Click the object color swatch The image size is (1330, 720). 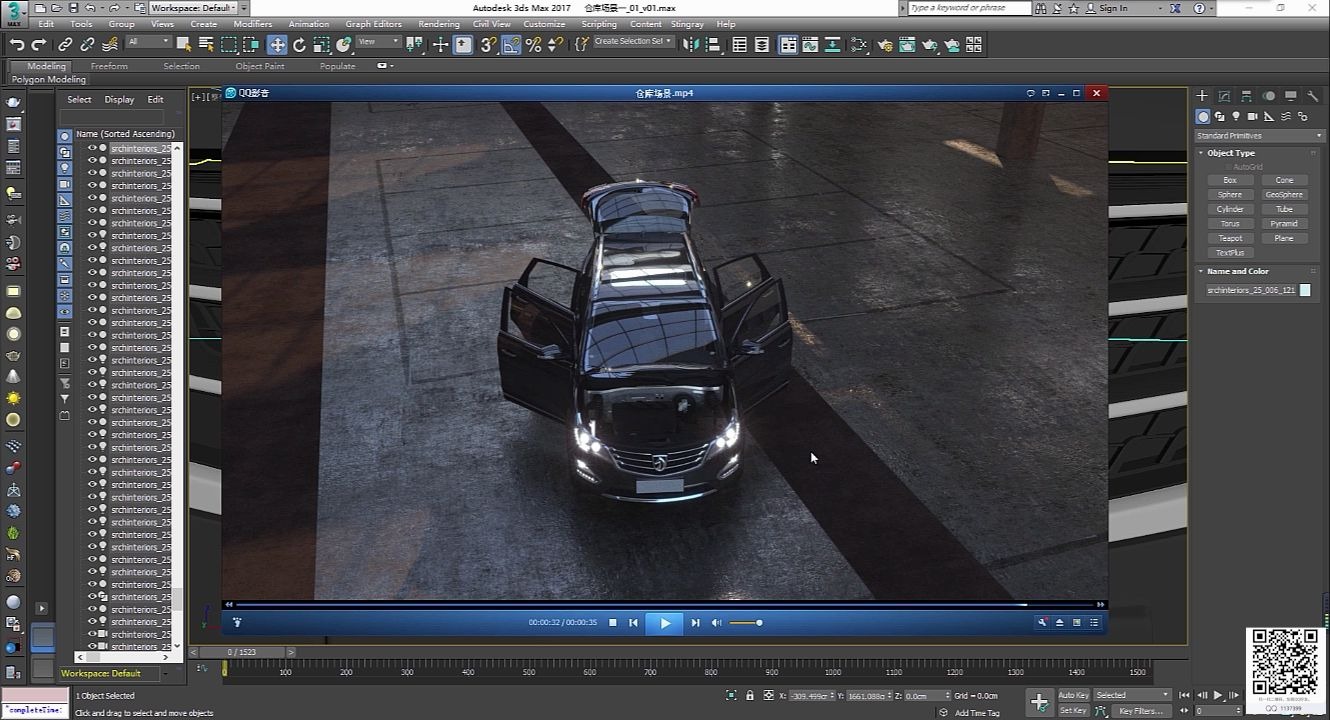(1305, 290)
